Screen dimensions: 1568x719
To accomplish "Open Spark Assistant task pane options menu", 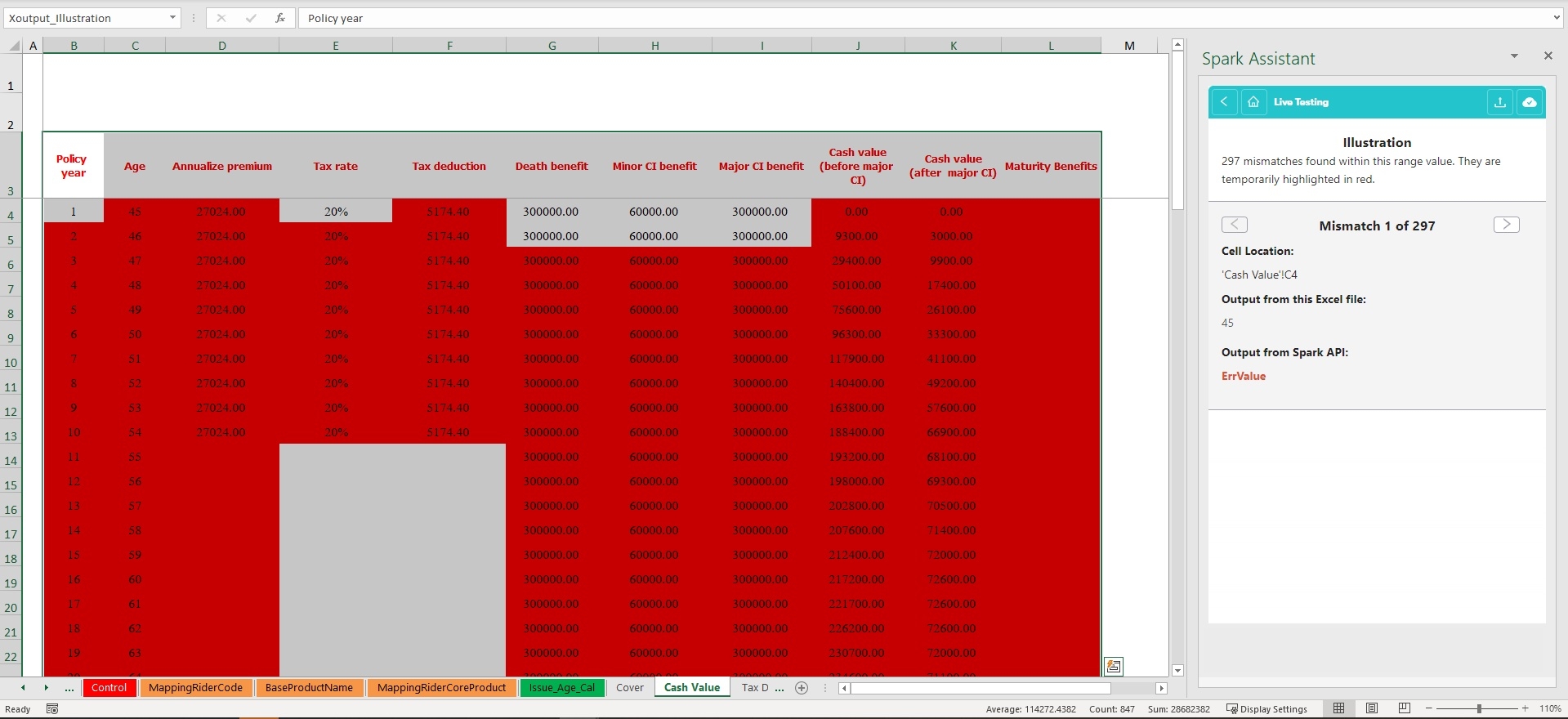I will [x=1514, y=56].
